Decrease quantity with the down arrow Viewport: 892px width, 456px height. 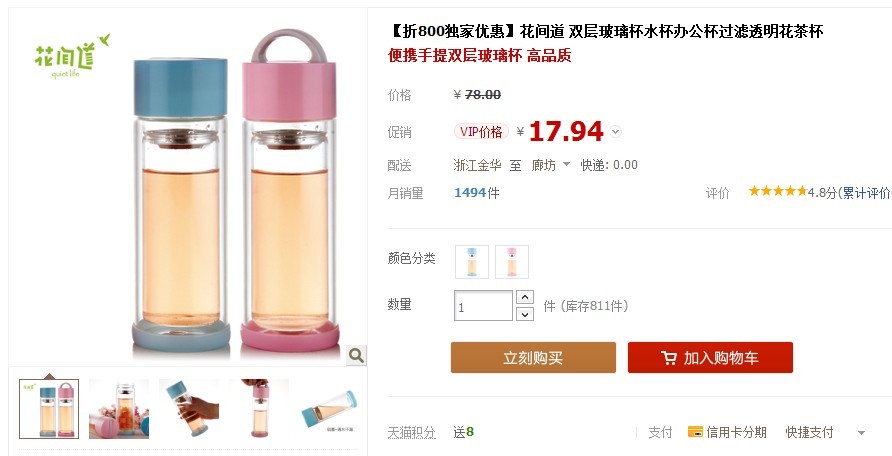point(525,314)
